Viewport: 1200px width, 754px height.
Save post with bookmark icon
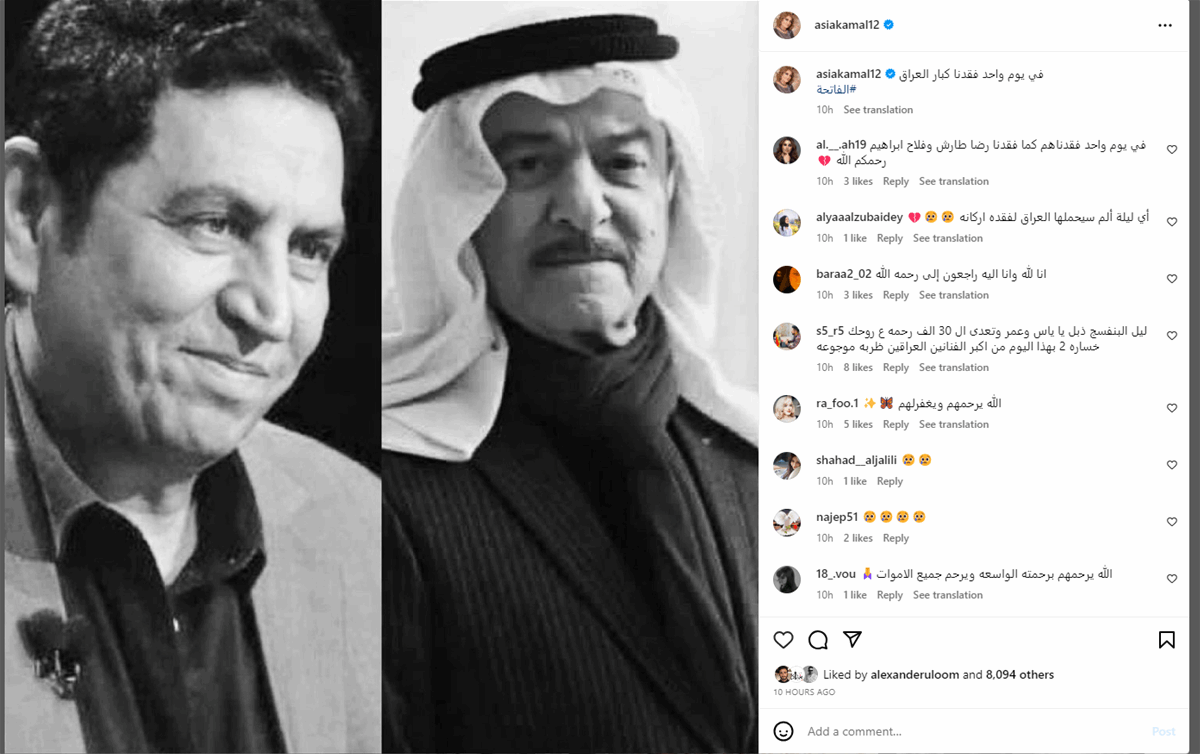point(1167,640)
